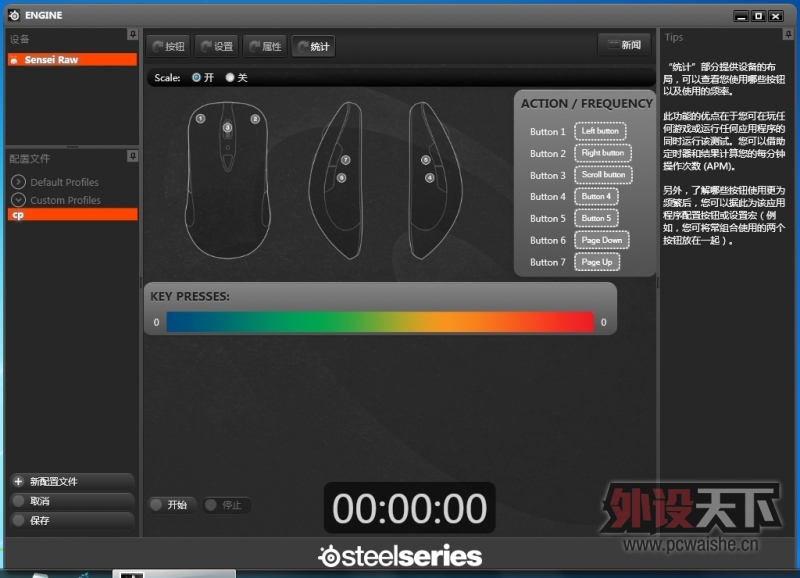
Task: Open the 按钮 (Buttons) tab
Action: click(x=168, y=46)
